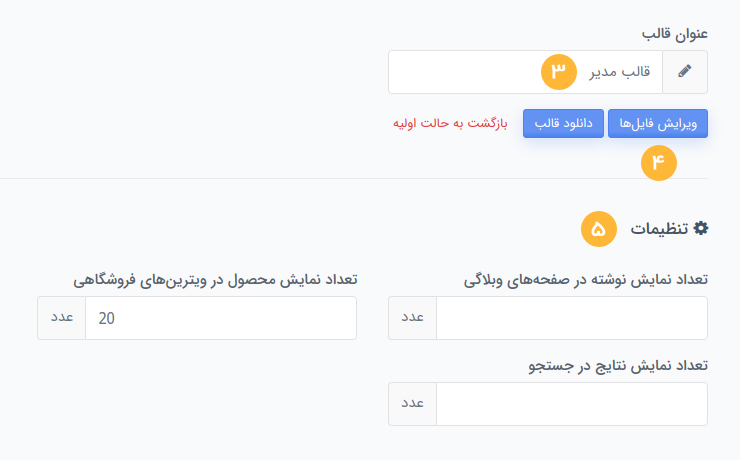
Task: Click the pencil icon beside the template title
Action: (685, 72)
